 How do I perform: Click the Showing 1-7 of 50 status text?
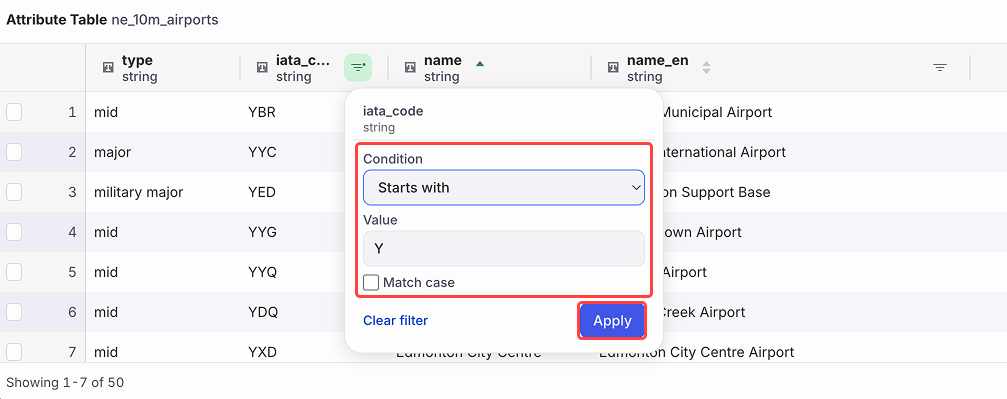click(65, 383)
